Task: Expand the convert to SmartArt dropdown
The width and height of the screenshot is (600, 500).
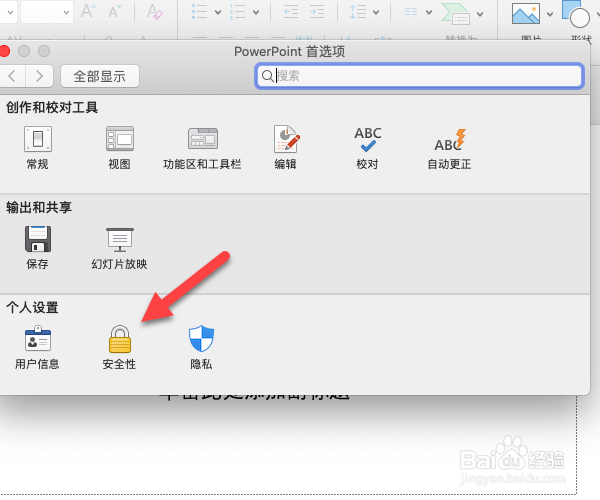Action: (x=480, y=15)
